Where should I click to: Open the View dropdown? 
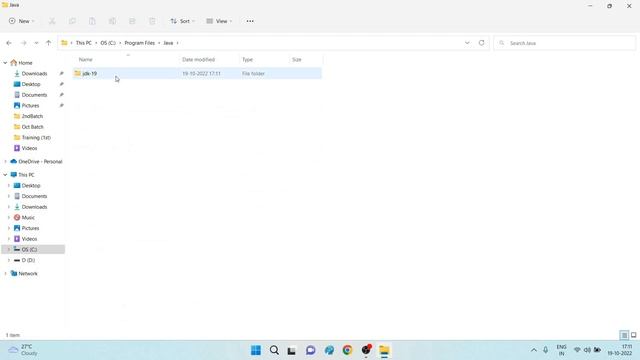click(x=219, y=21)
